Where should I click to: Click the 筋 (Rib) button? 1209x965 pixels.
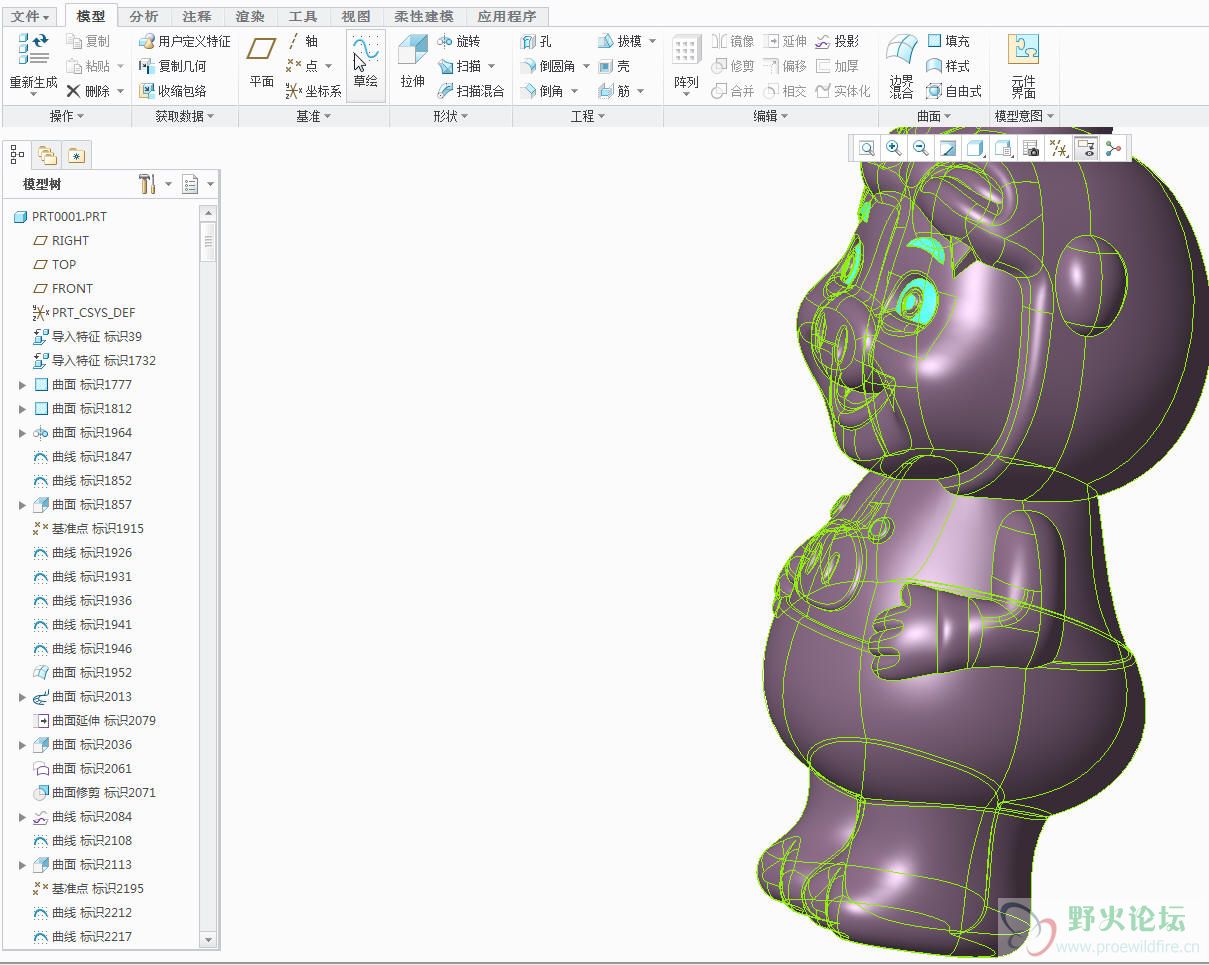(614, 91)
